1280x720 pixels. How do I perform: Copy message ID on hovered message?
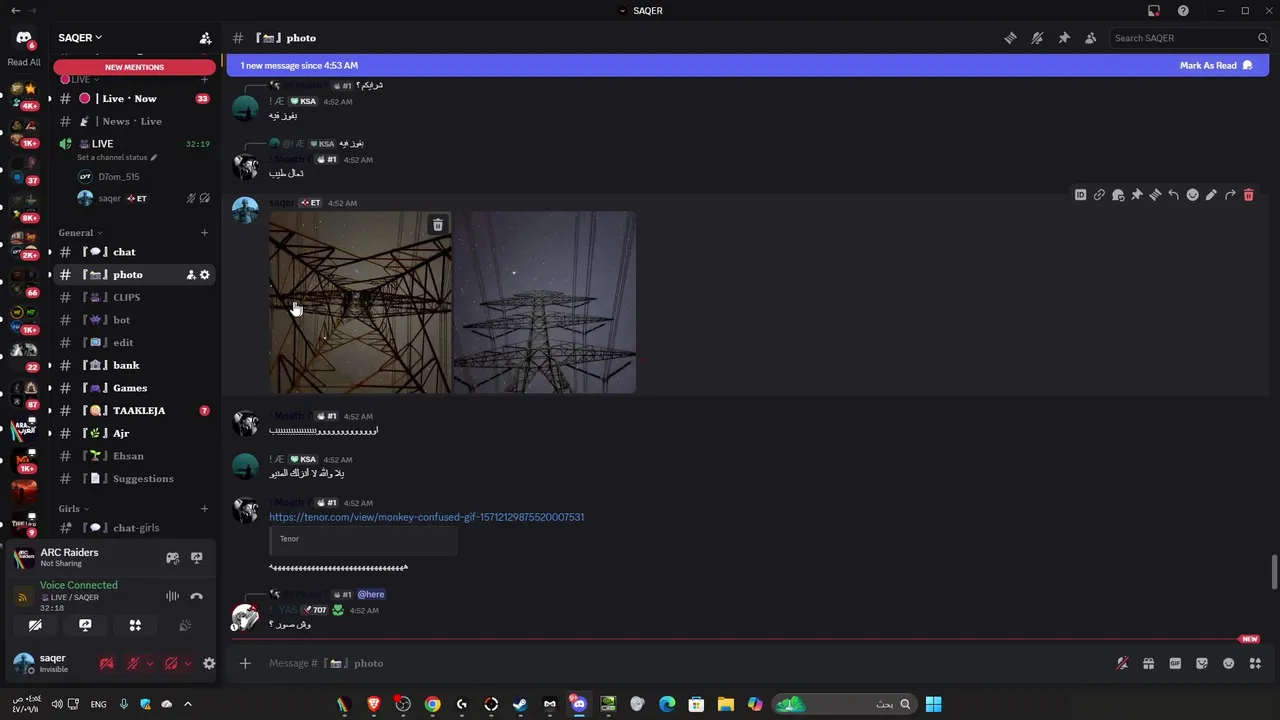(x=1080, y=195)
